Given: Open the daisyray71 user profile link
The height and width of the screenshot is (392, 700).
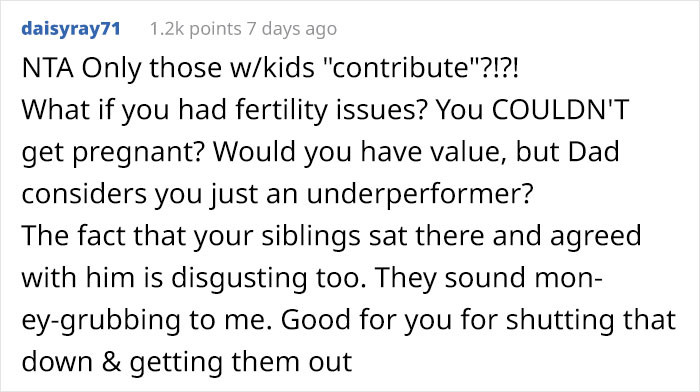Looking at the screenshot, I should pyautogui.click(x=71, y=29).
